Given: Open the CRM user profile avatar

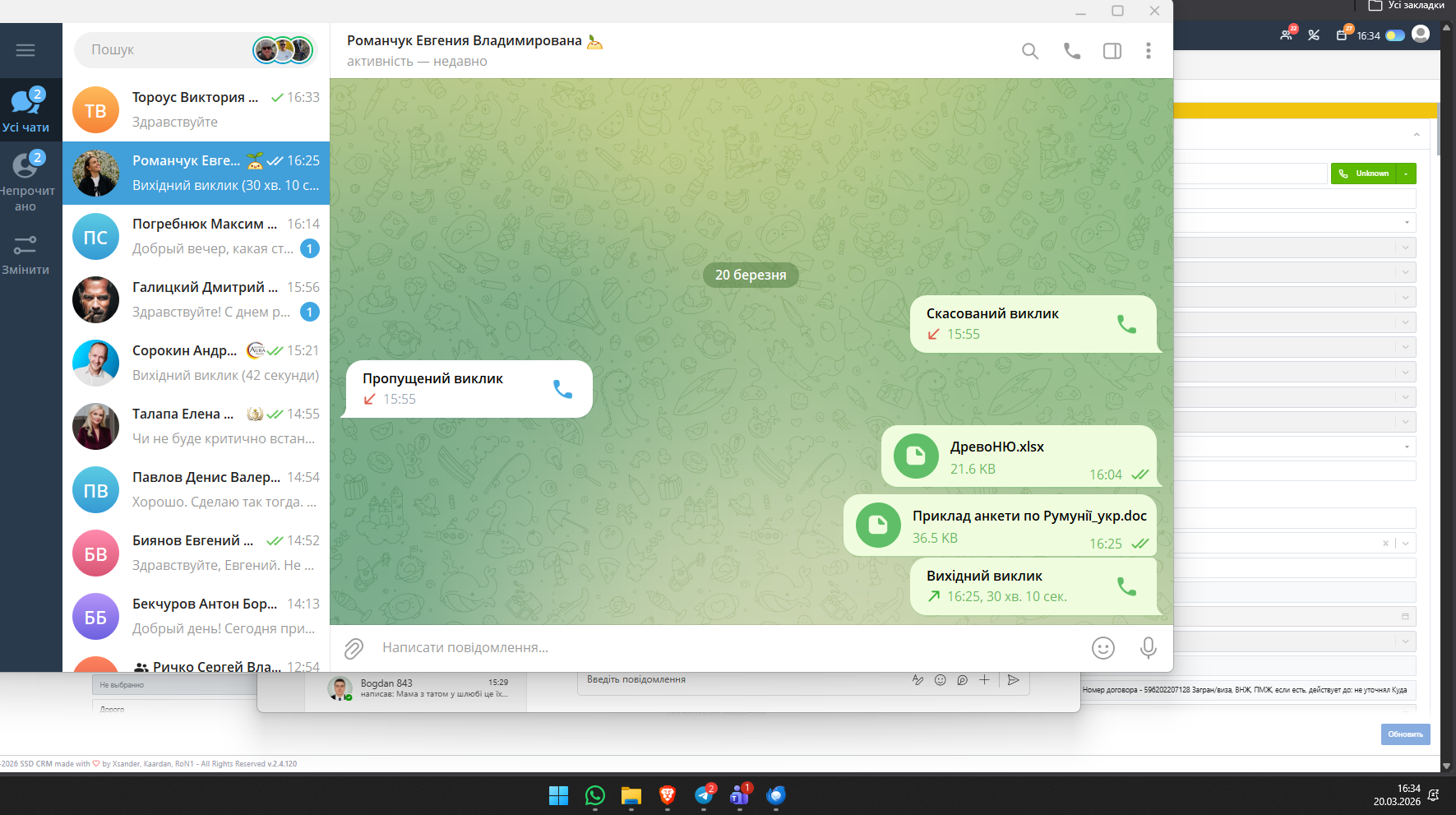Looking at the screenshot, I should (1421, 34).
